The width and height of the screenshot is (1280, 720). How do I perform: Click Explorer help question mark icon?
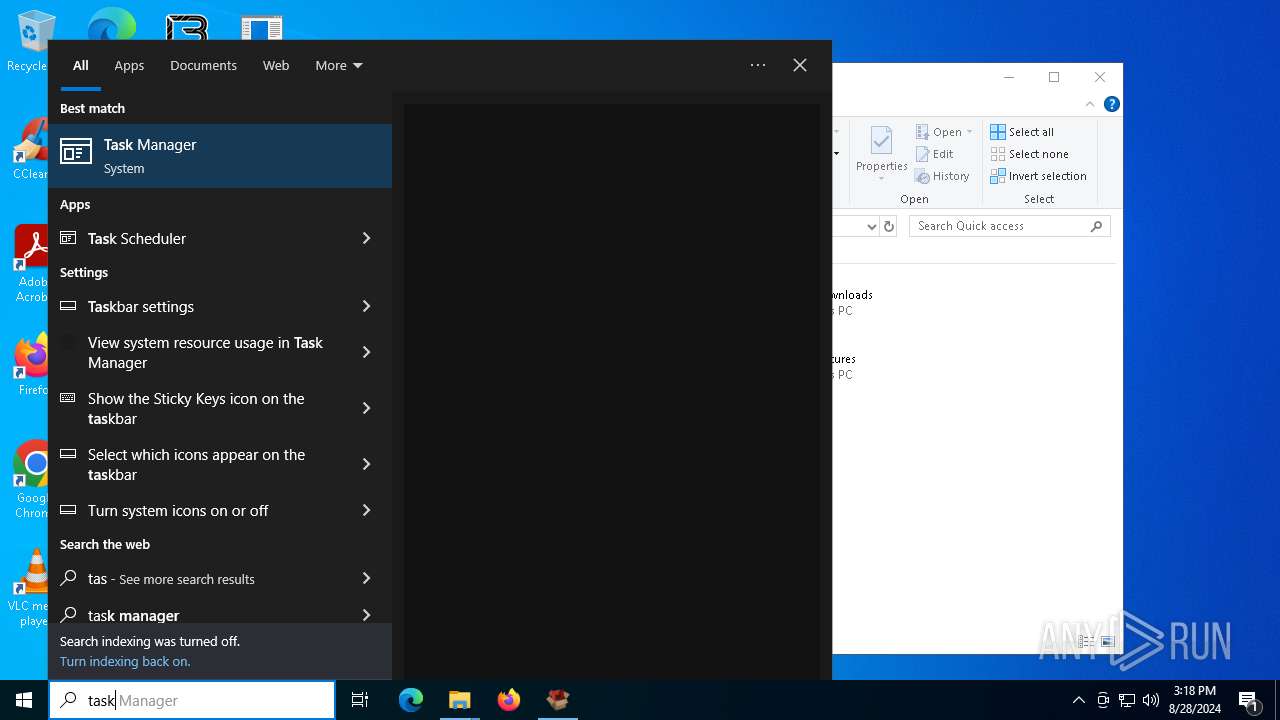tap(1111, 104)
